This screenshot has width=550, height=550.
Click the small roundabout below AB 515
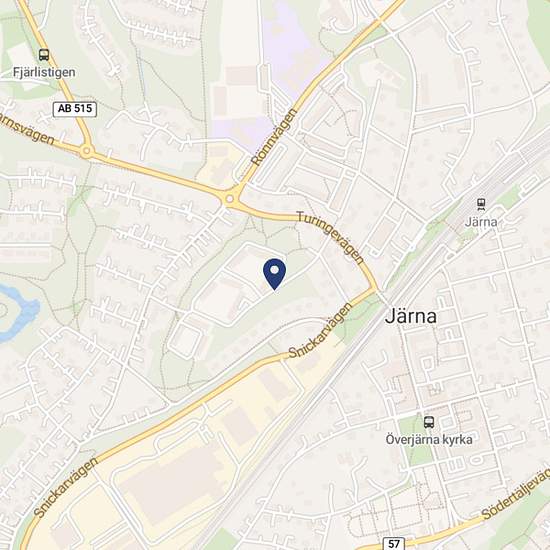[x=86, y=152]
